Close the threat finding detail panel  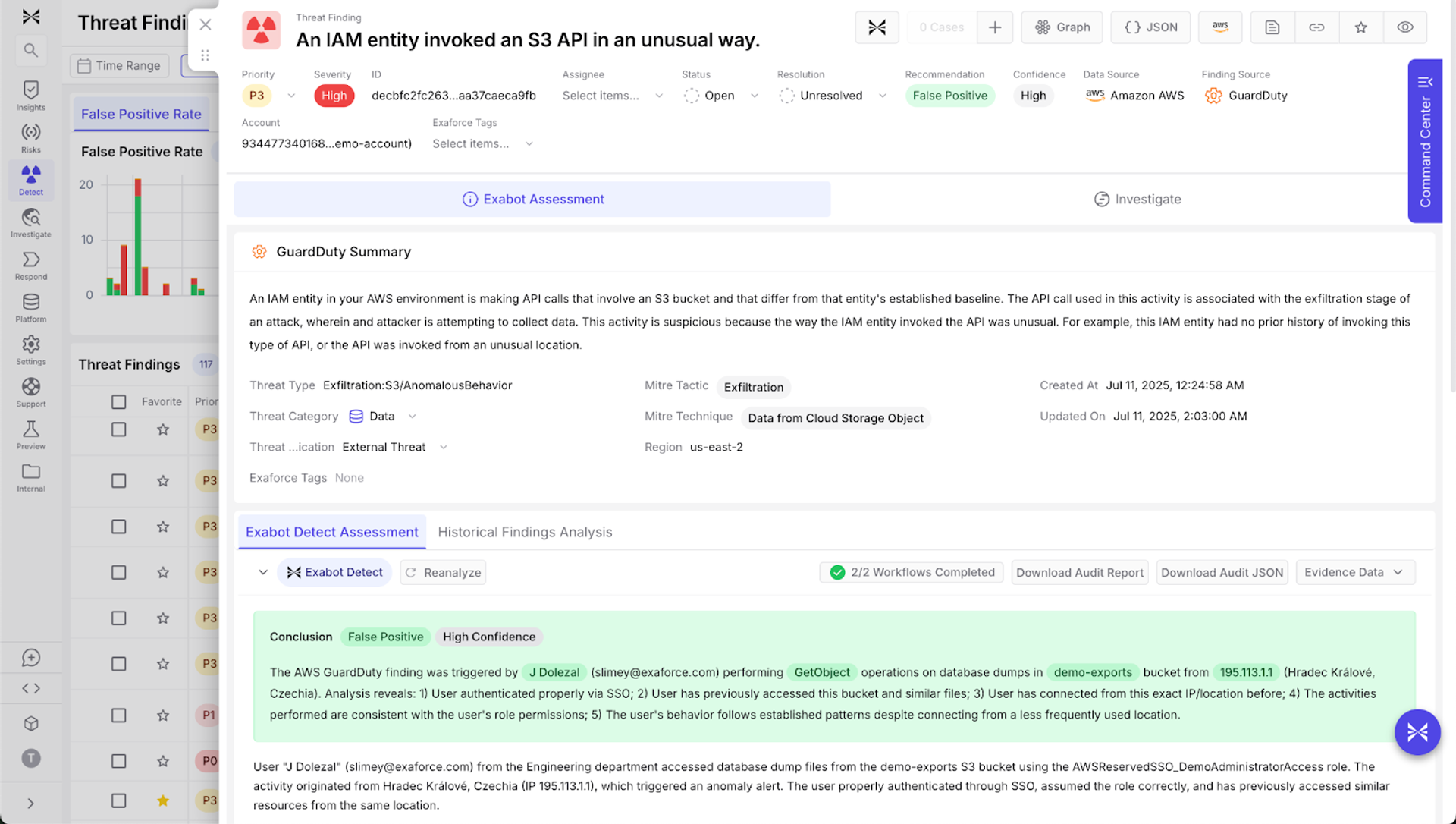[x=206, y=24]
